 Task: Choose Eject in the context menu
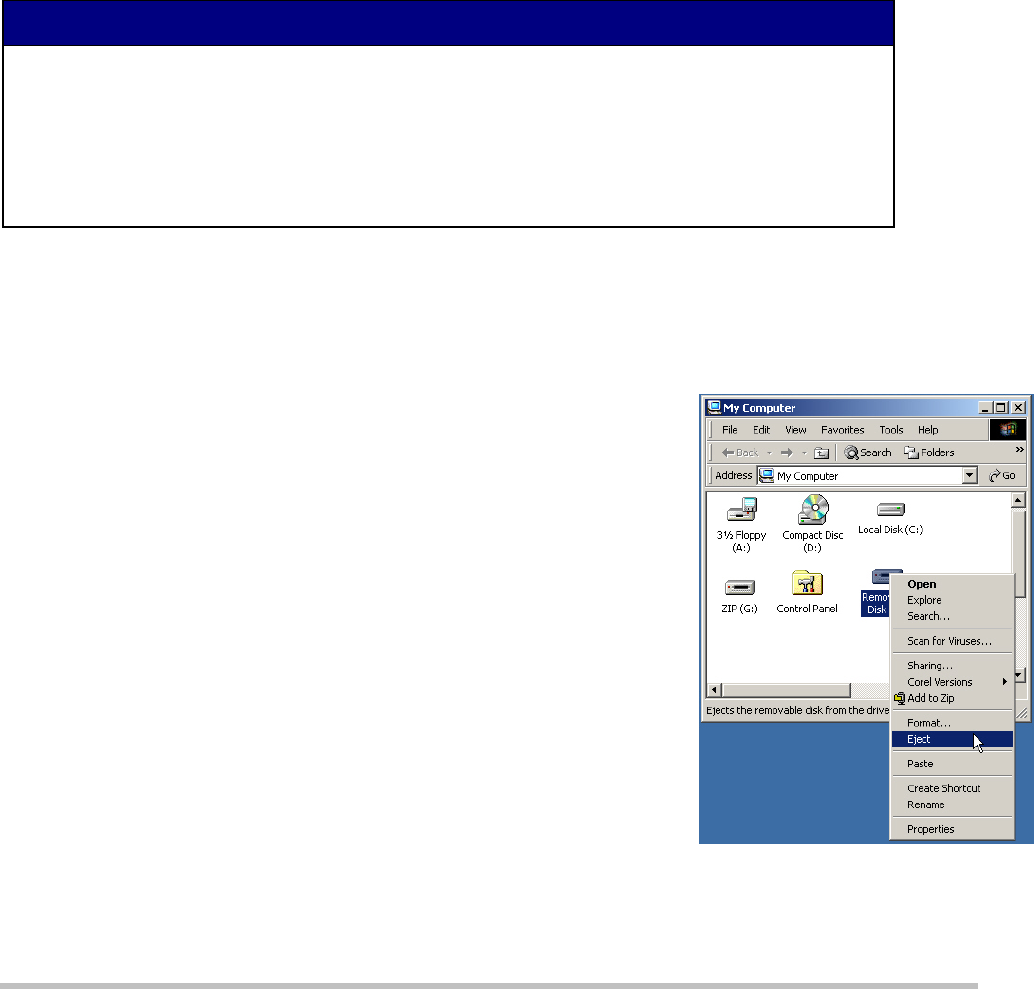click(x=952, y=739)
